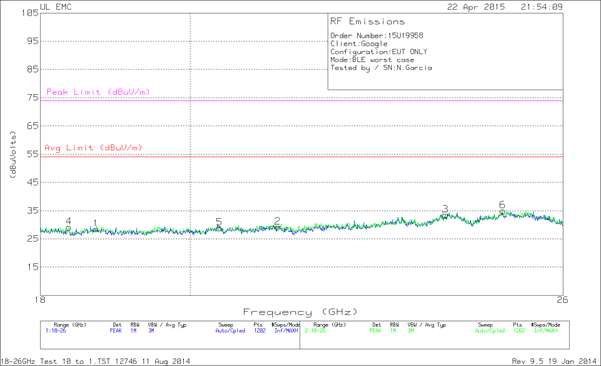Click the blue range entry '1:18-26'
This screenshot has width=601, height=366.
56,330
